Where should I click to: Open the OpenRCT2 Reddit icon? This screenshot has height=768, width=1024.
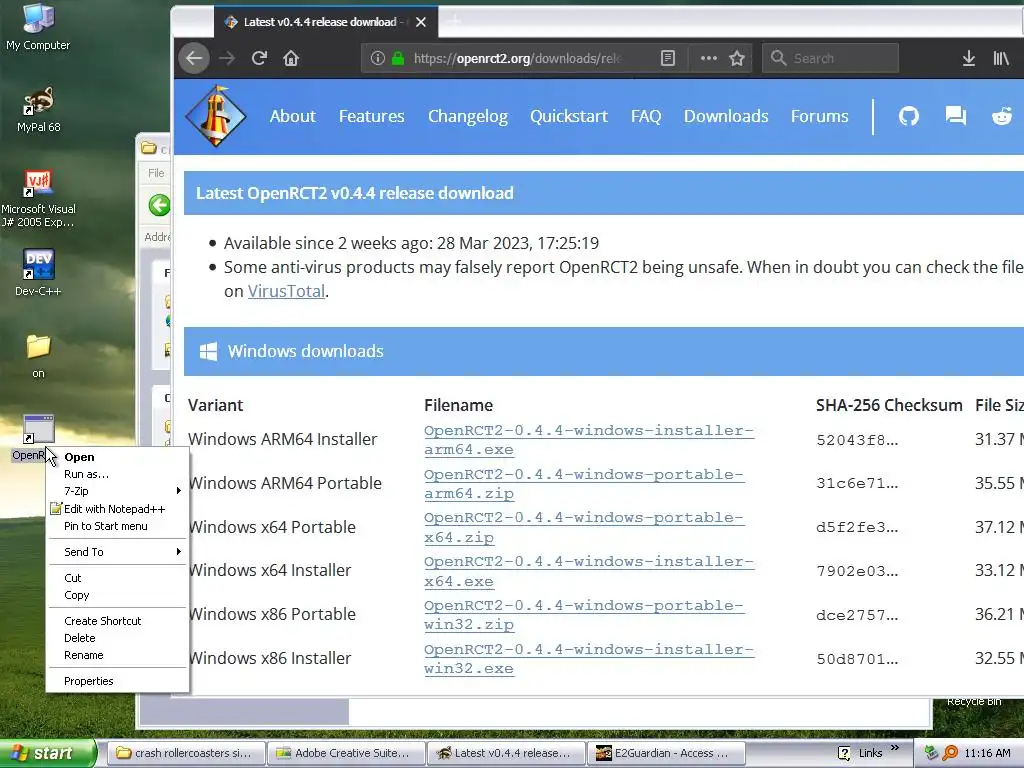coord(1002,116)
